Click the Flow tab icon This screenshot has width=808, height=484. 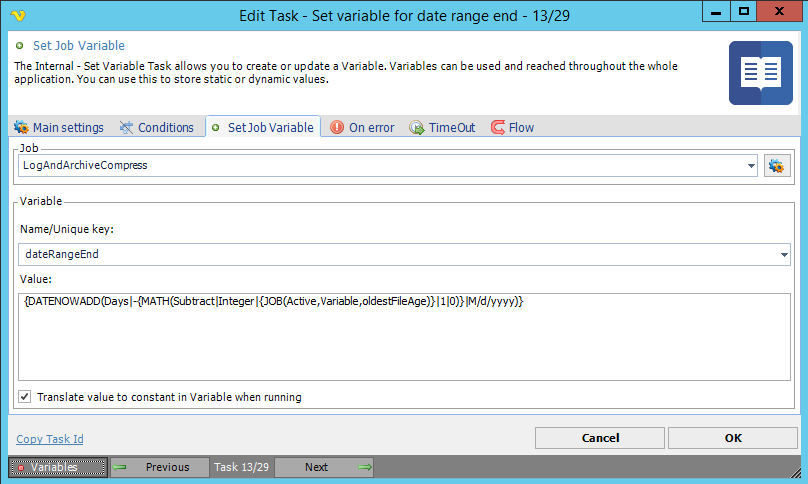tap(498, 128)
